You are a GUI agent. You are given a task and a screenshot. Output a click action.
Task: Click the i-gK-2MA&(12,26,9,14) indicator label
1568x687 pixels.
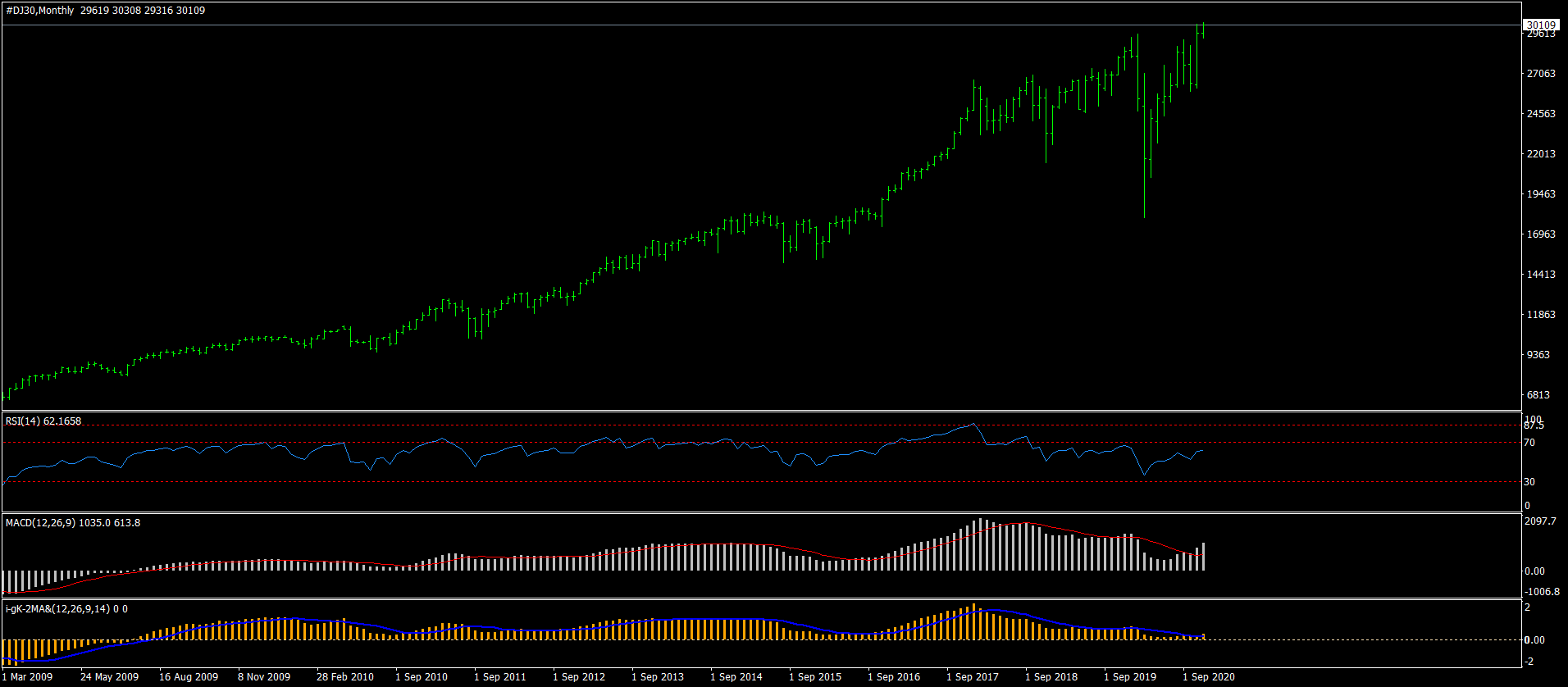pyautogui.click(x=66, y=609)
